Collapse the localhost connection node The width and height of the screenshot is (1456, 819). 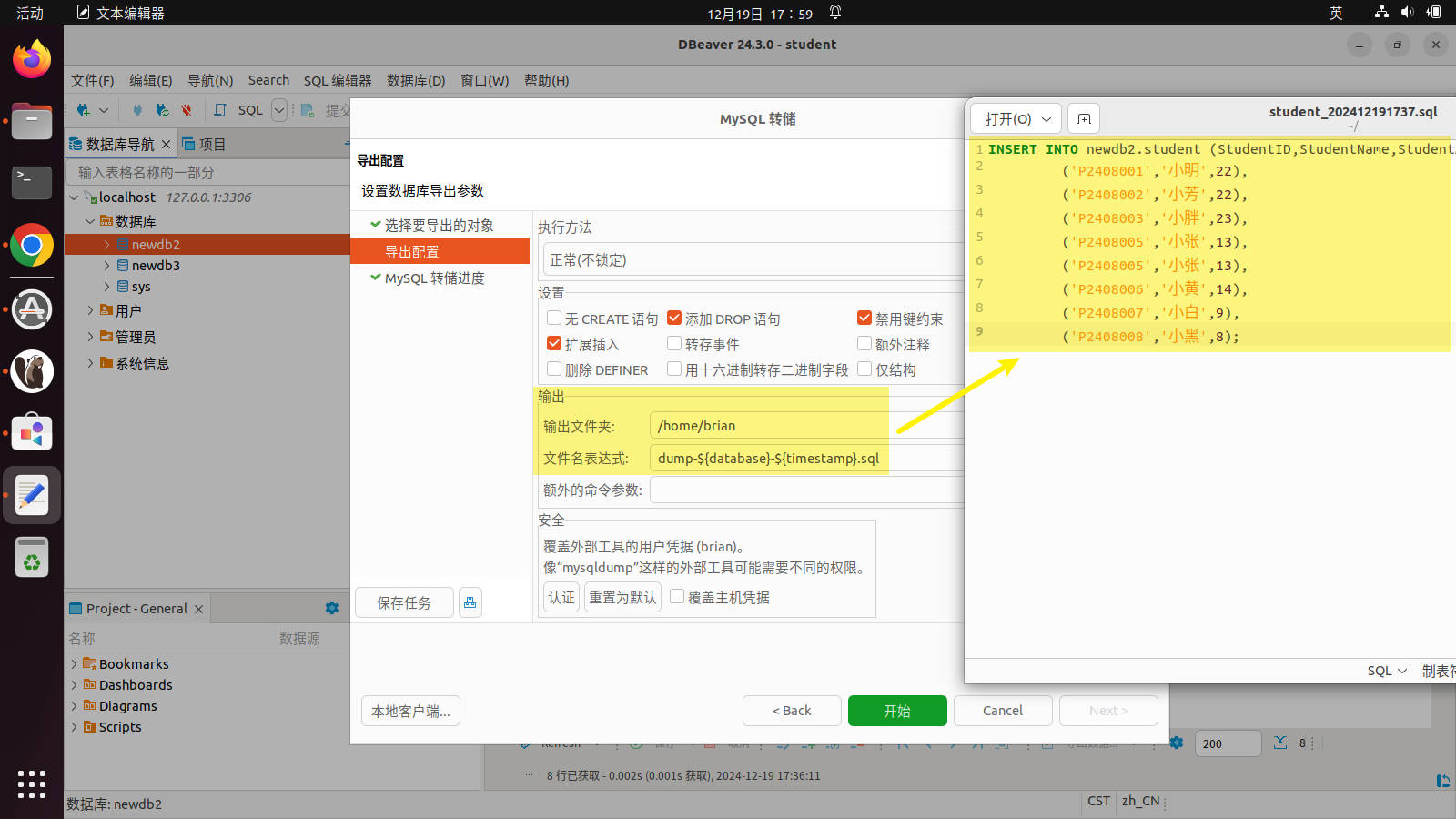[74, 197]
